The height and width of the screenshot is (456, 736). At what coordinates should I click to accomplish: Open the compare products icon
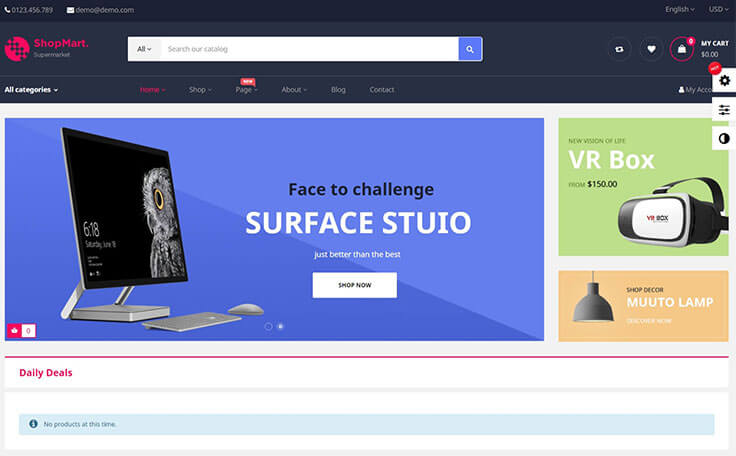coord(619,49)
